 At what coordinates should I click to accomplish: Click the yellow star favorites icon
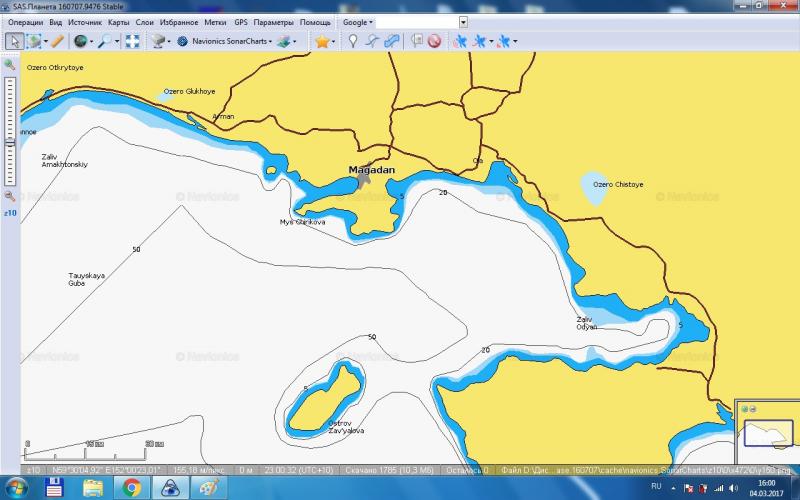[x=322, y=41]
